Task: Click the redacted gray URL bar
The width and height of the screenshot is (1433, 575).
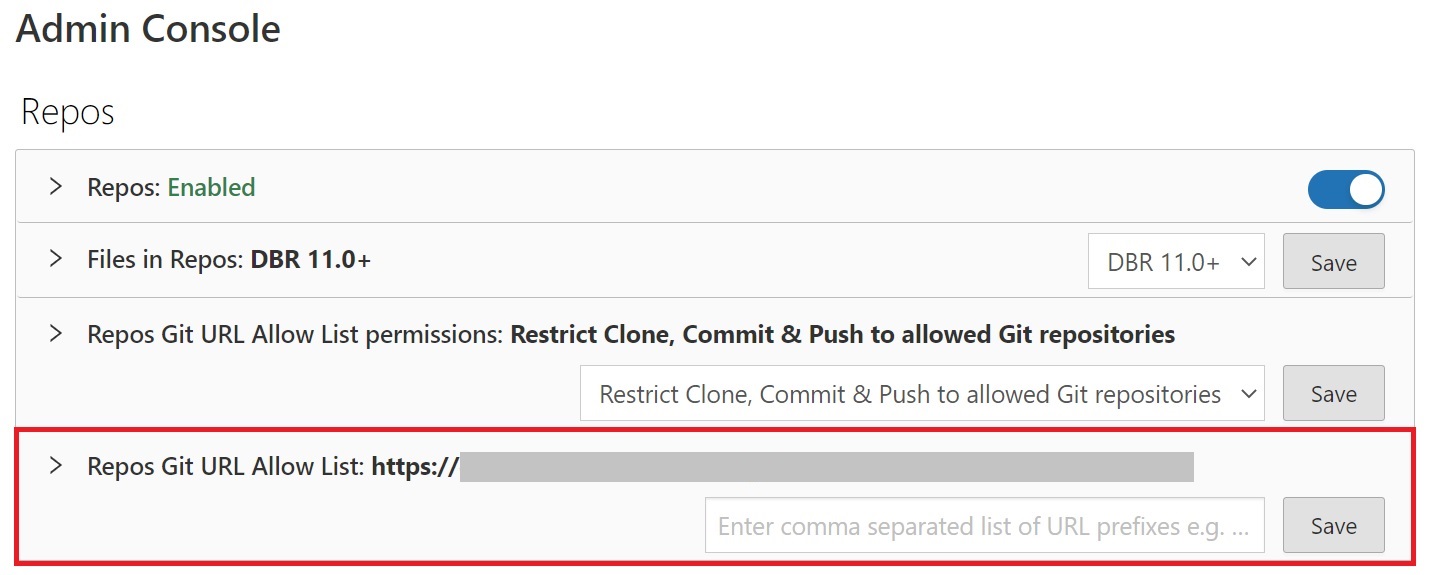Action: [x=827, y=467]
